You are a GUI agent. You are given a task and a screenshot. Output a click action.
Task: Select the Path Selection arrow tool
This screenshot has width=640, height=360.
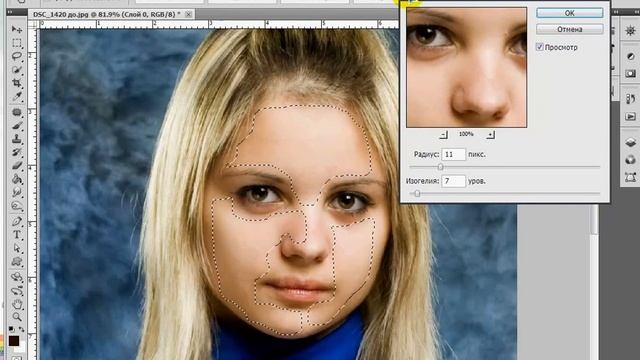[x=17, y=248]
